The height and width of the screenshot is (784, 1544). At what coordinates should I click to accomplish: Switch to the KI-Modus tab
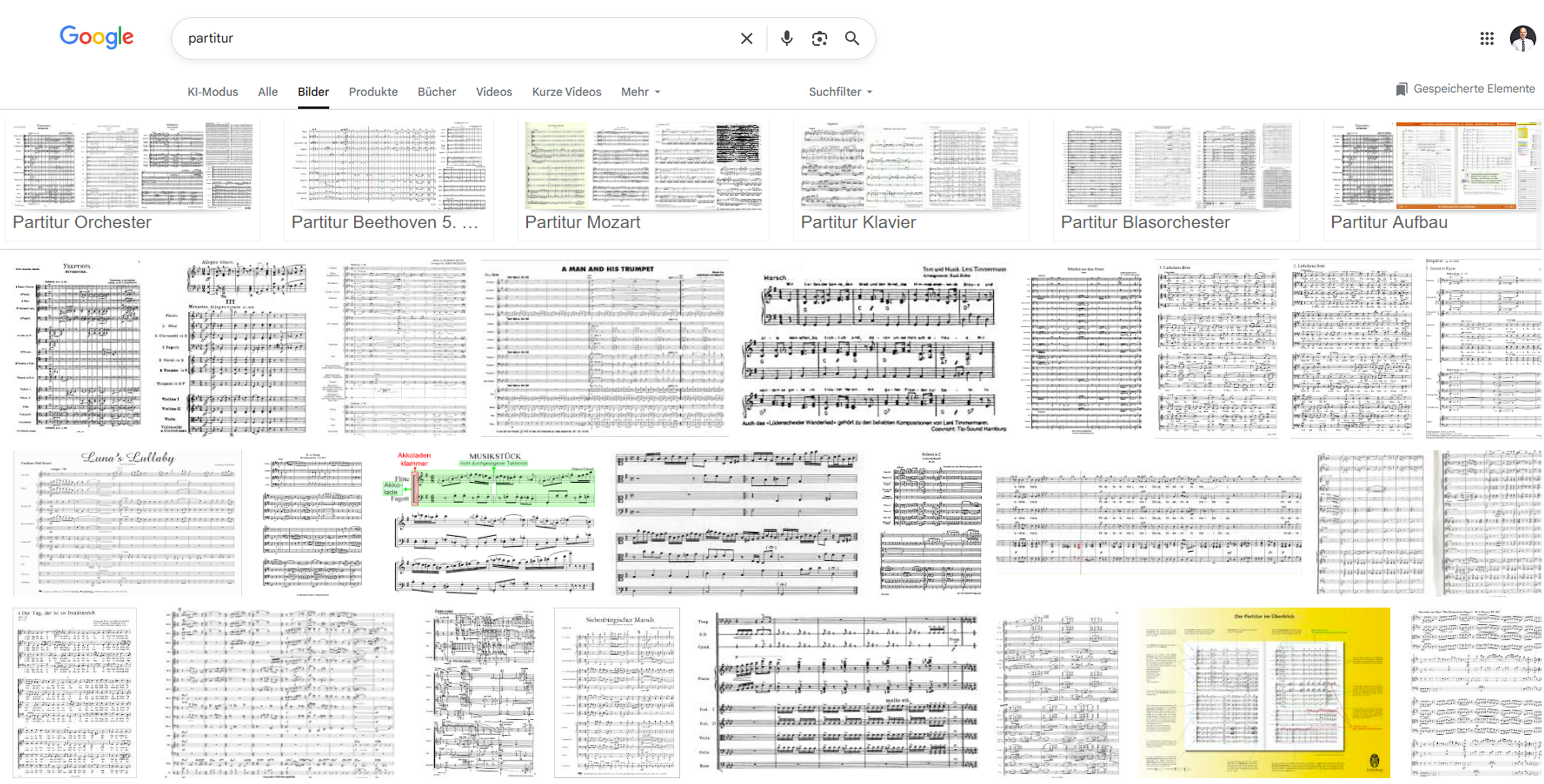(212, 92)
